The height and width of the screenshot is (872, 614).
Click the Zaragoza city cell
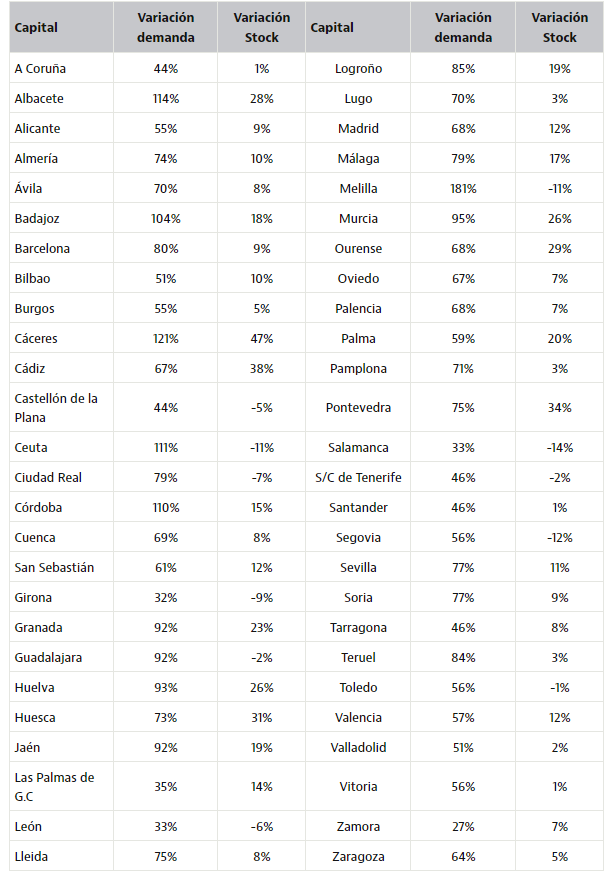click(358, 857)
